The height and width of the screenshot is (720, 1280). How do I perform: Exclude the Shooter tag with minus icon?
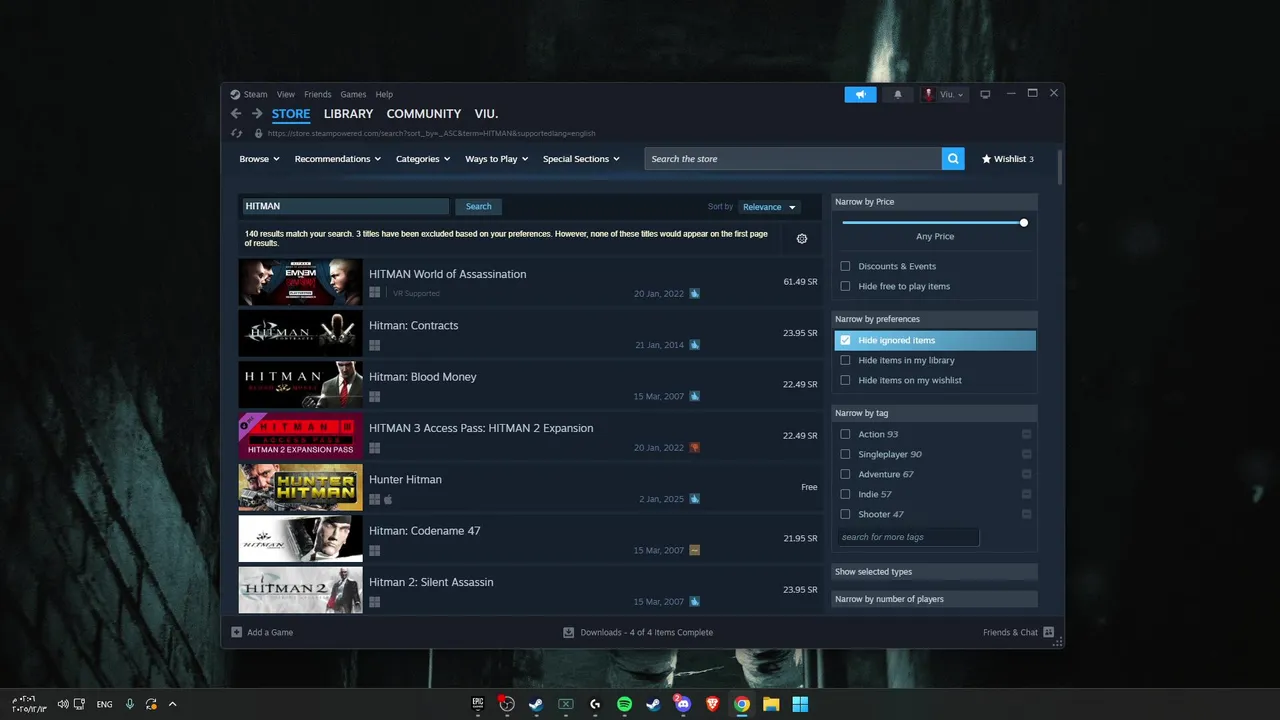1026,514
